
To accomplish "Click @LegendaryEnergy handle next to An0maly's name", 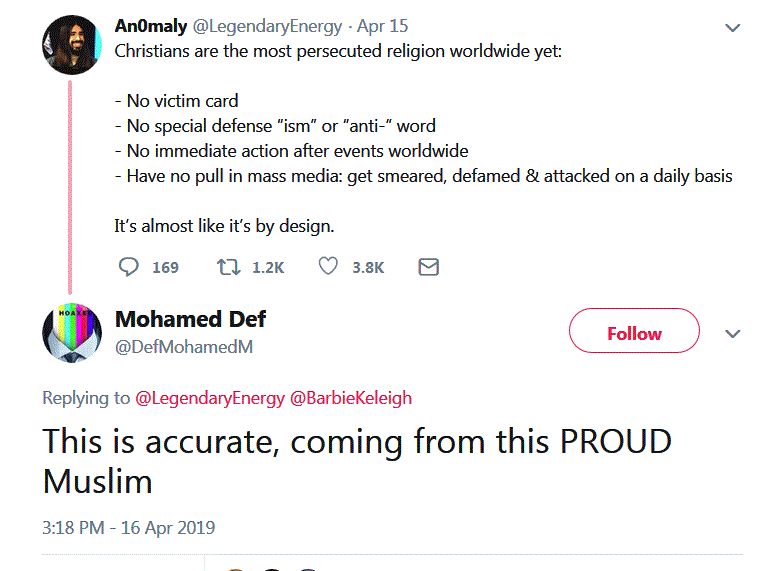I will point(253,26).
